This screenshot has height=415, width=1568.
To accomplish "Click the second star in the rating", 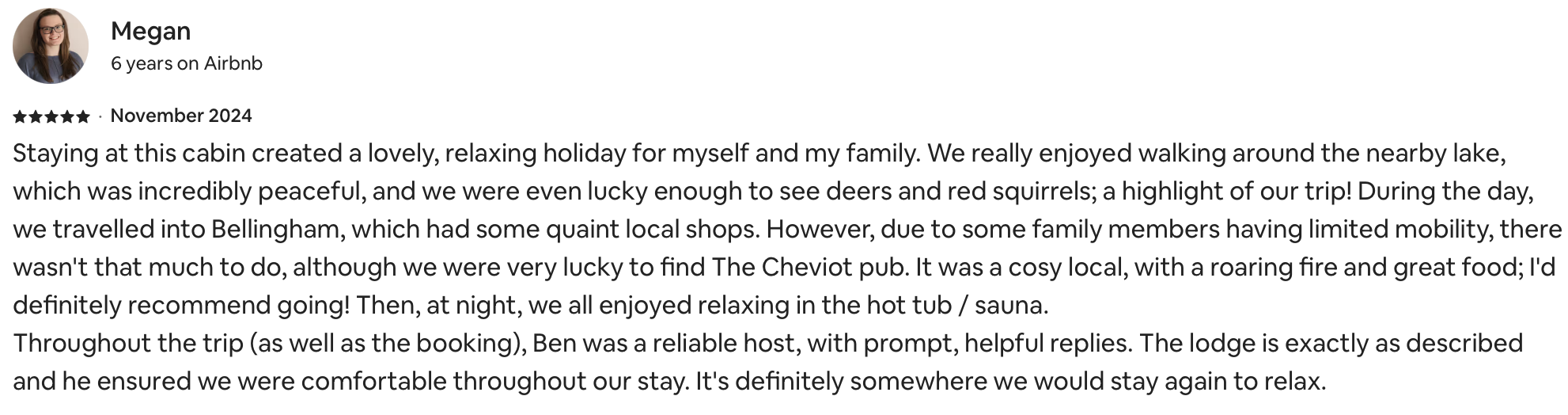I will click(x=36, y=116).
